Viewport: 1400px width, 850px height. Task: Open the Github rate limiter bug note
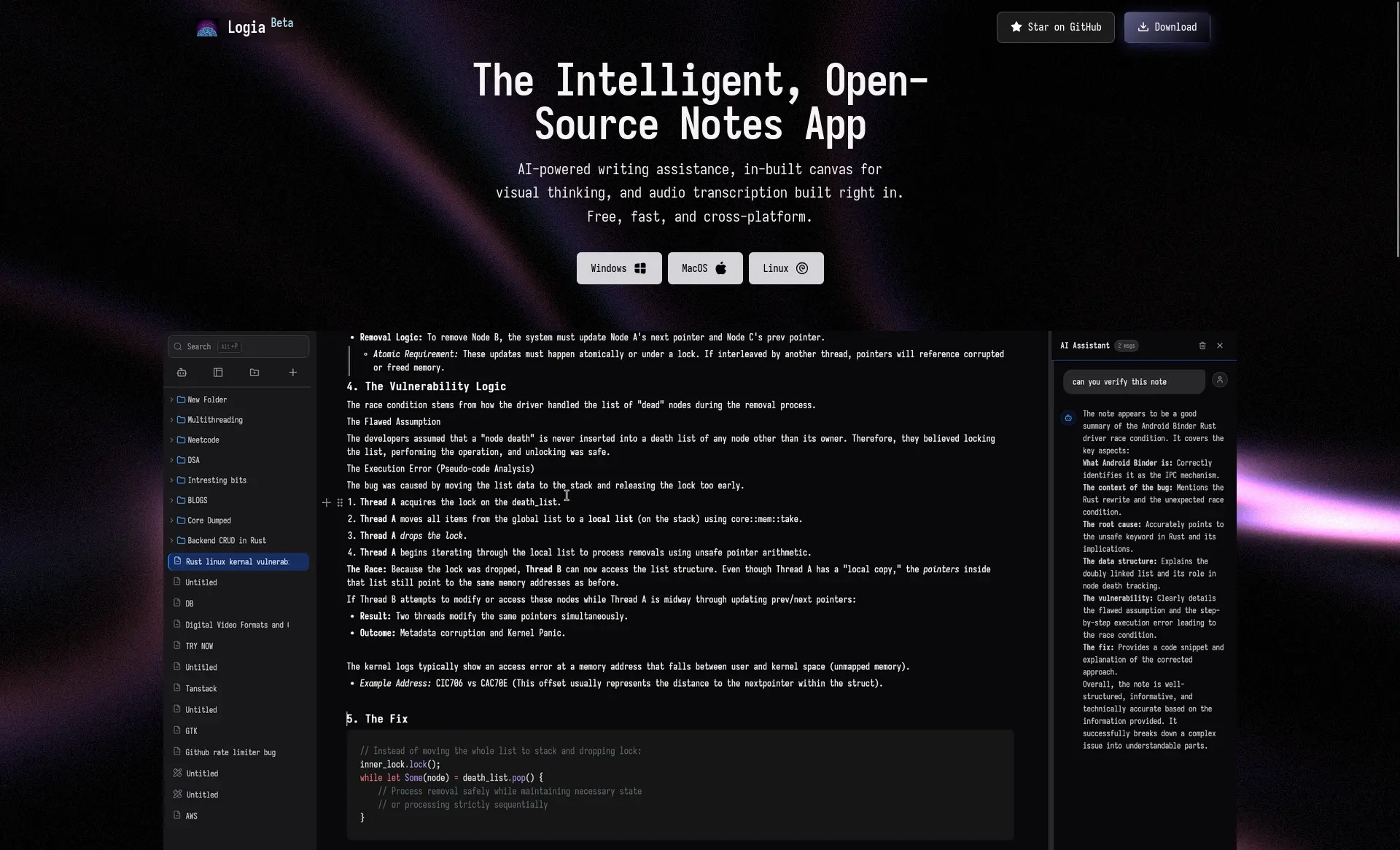[x=230, y=752]
